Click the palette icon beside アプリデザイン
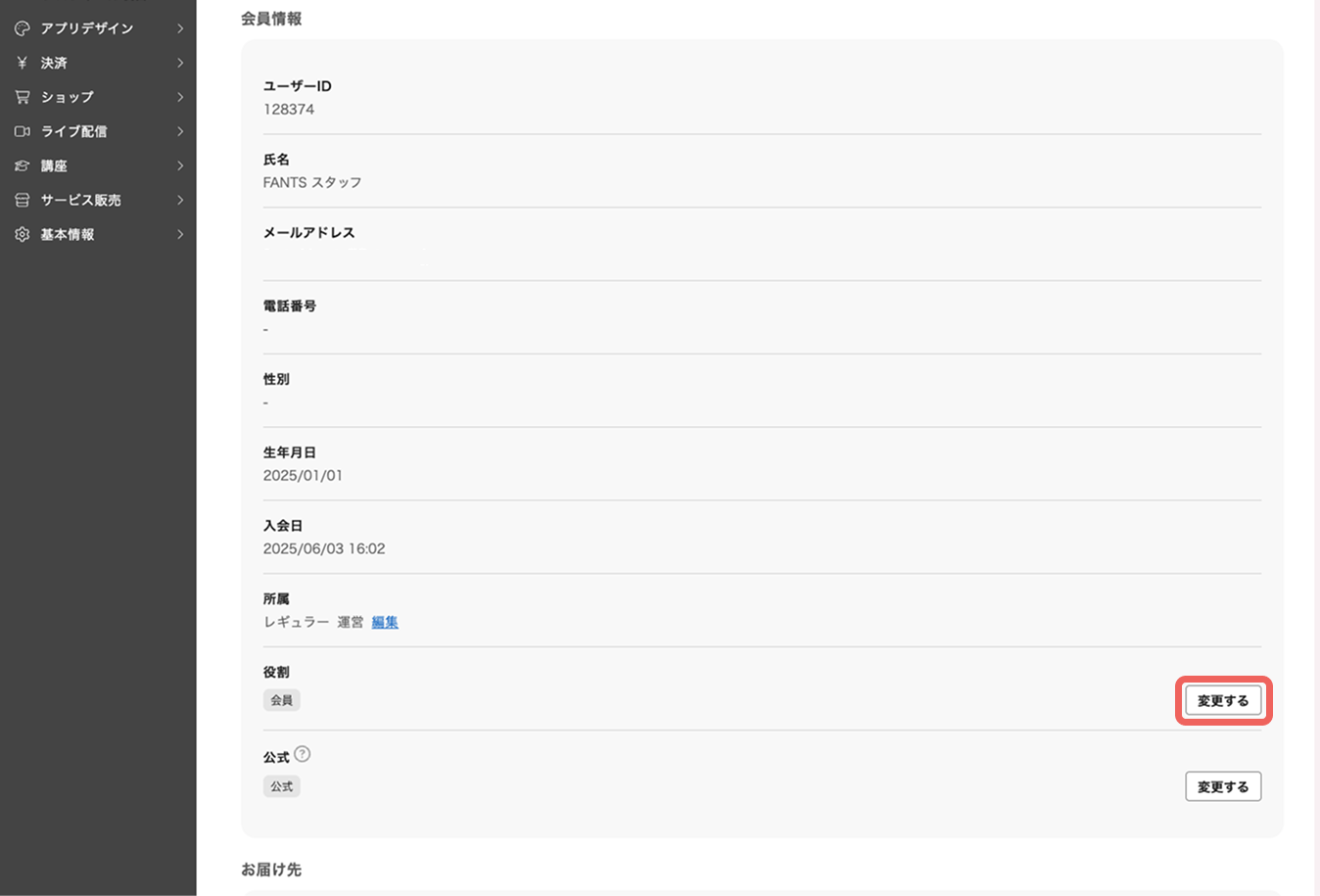This screenshot has height=896, width=1320. [x=22, y=28]
